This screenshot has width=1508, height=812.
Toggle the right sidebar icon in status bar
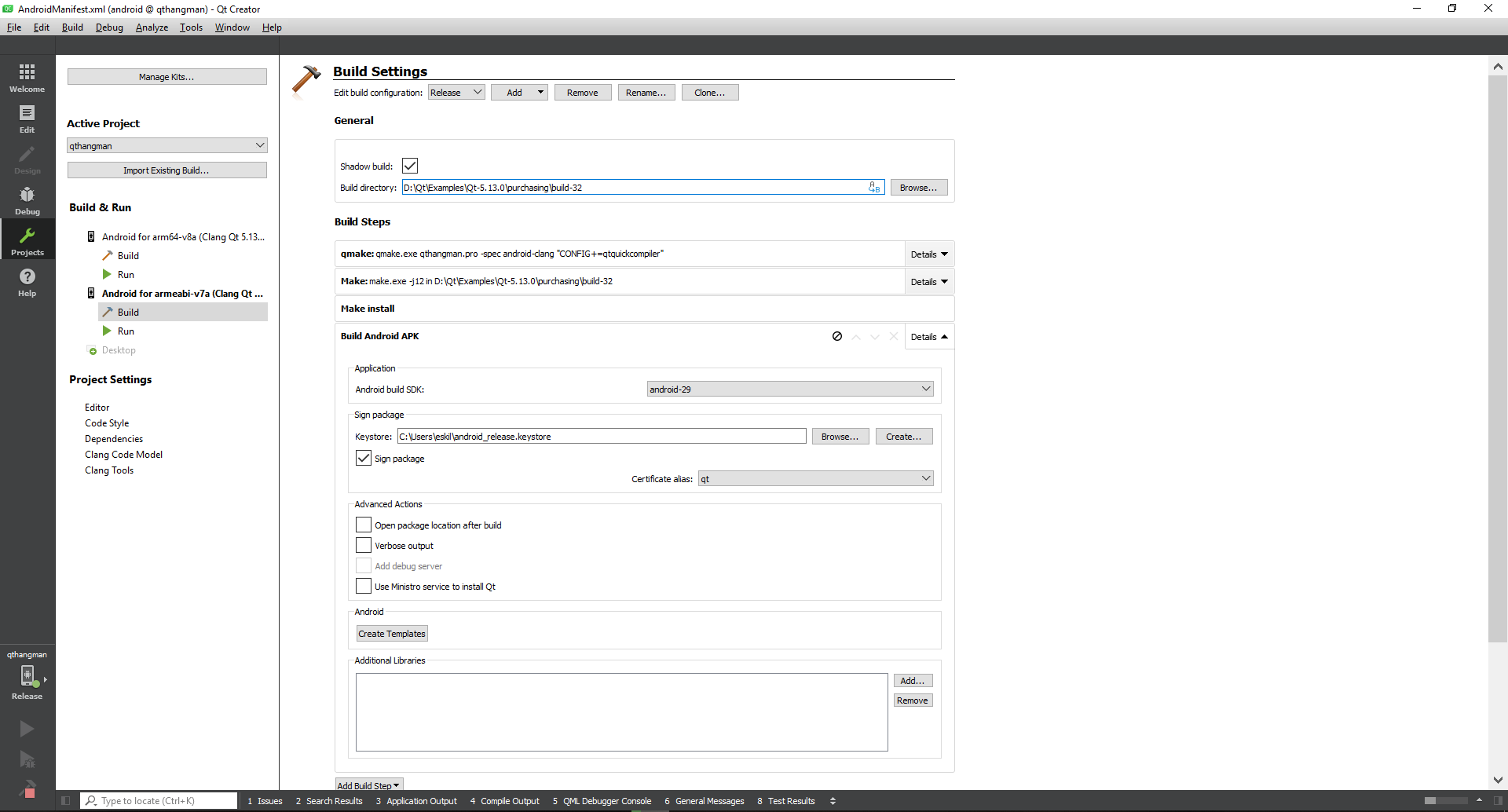(1498, 801)
